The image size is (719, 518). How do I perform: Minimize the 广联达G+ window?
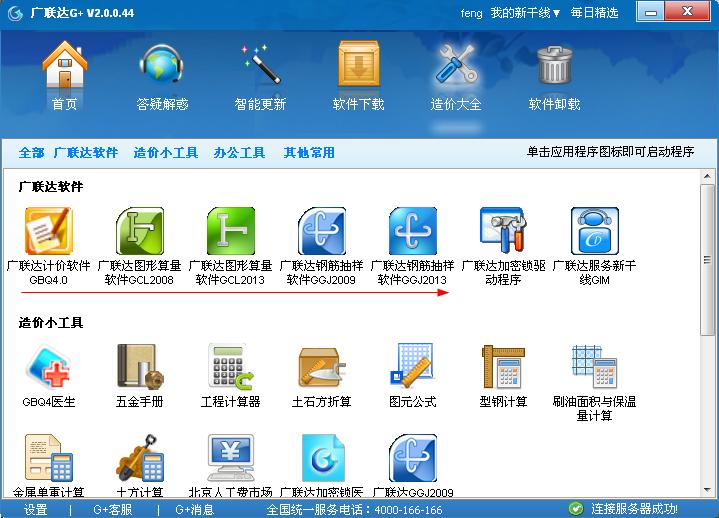coord(651,12)
